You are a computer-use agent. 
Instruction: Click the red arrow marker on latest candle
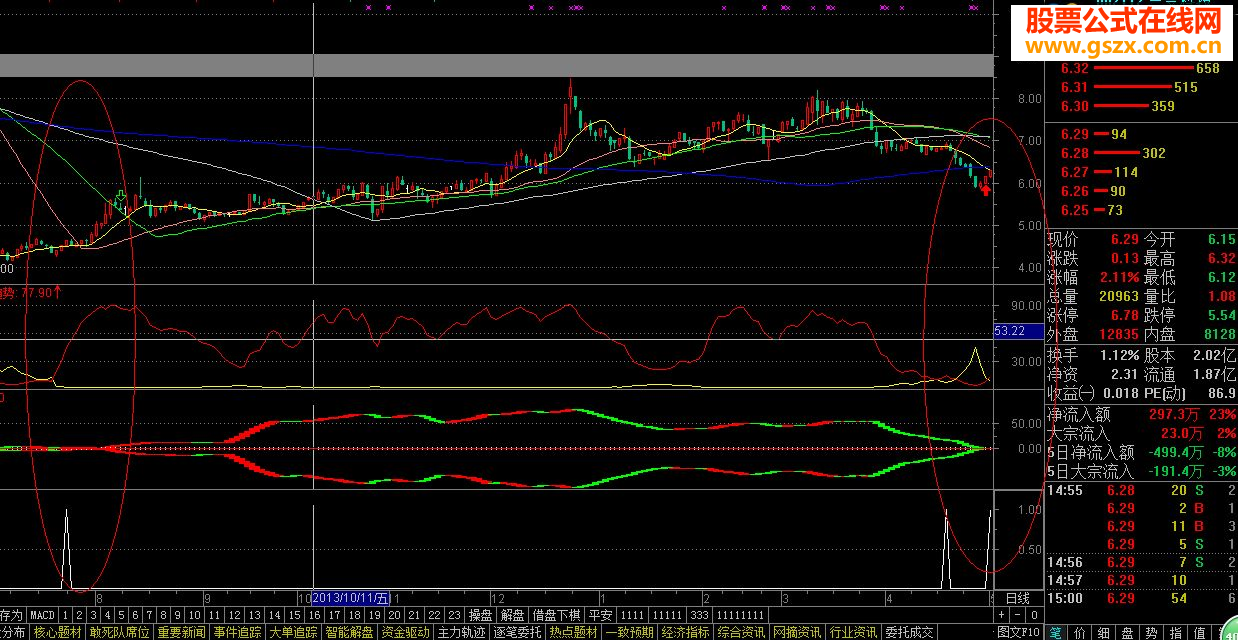(x=985, y=190)
